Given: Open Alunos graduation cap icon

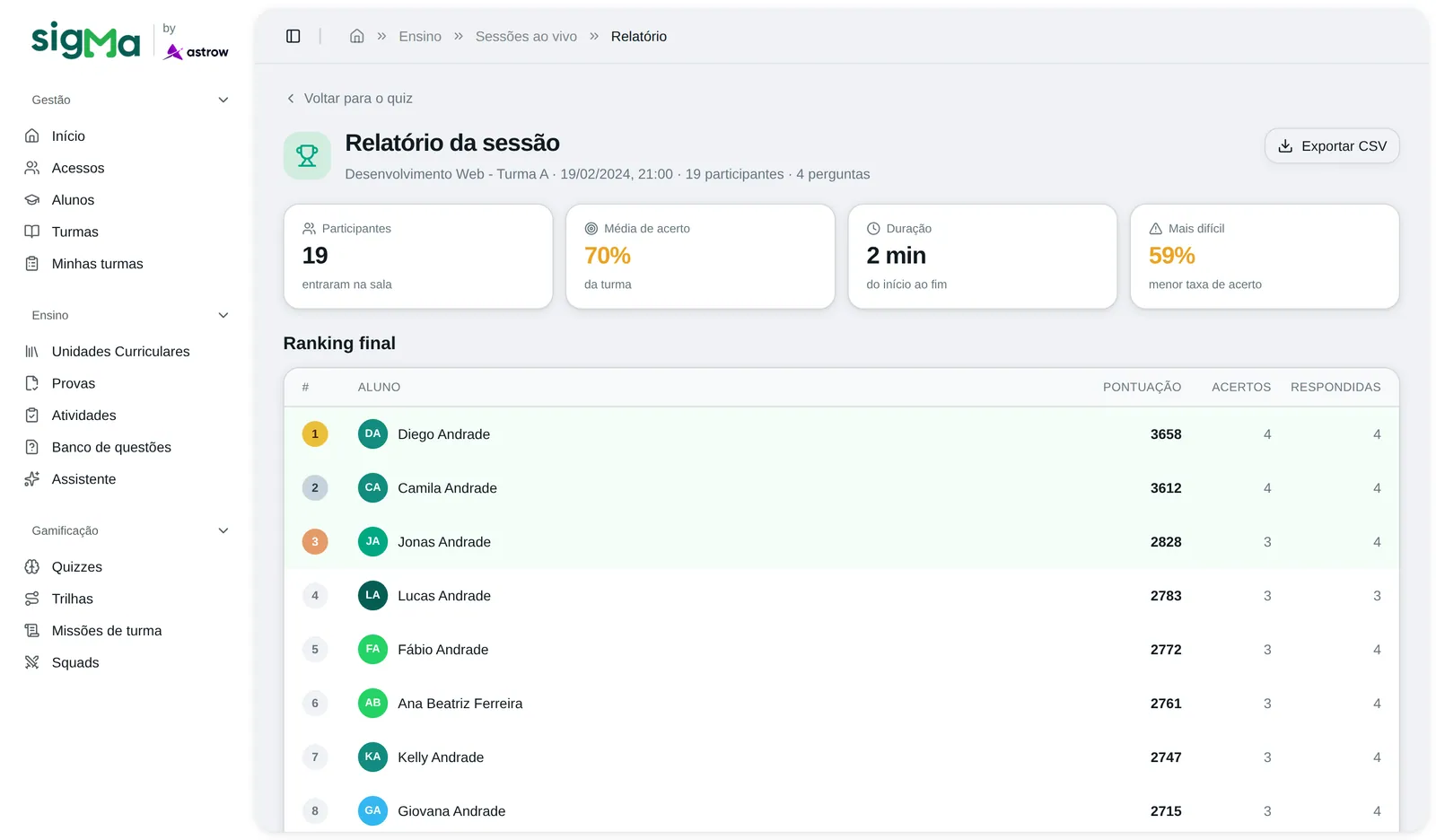Looking at the screenshot, I should coord(32,199).
